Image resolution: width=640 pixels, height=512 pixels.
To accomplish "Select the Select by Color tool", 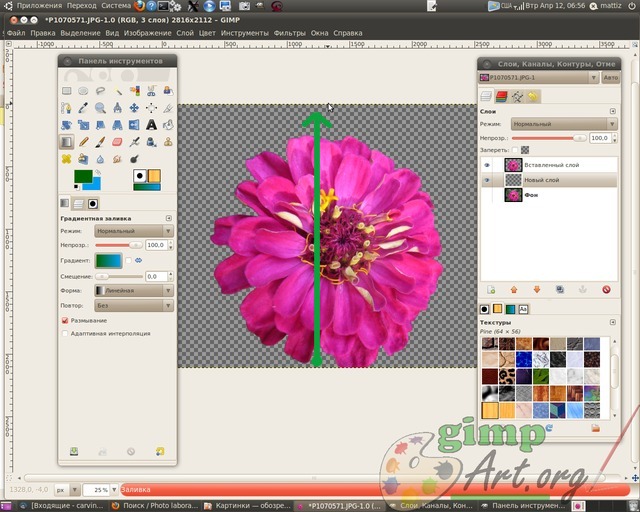I will click(x=134, y=91).
